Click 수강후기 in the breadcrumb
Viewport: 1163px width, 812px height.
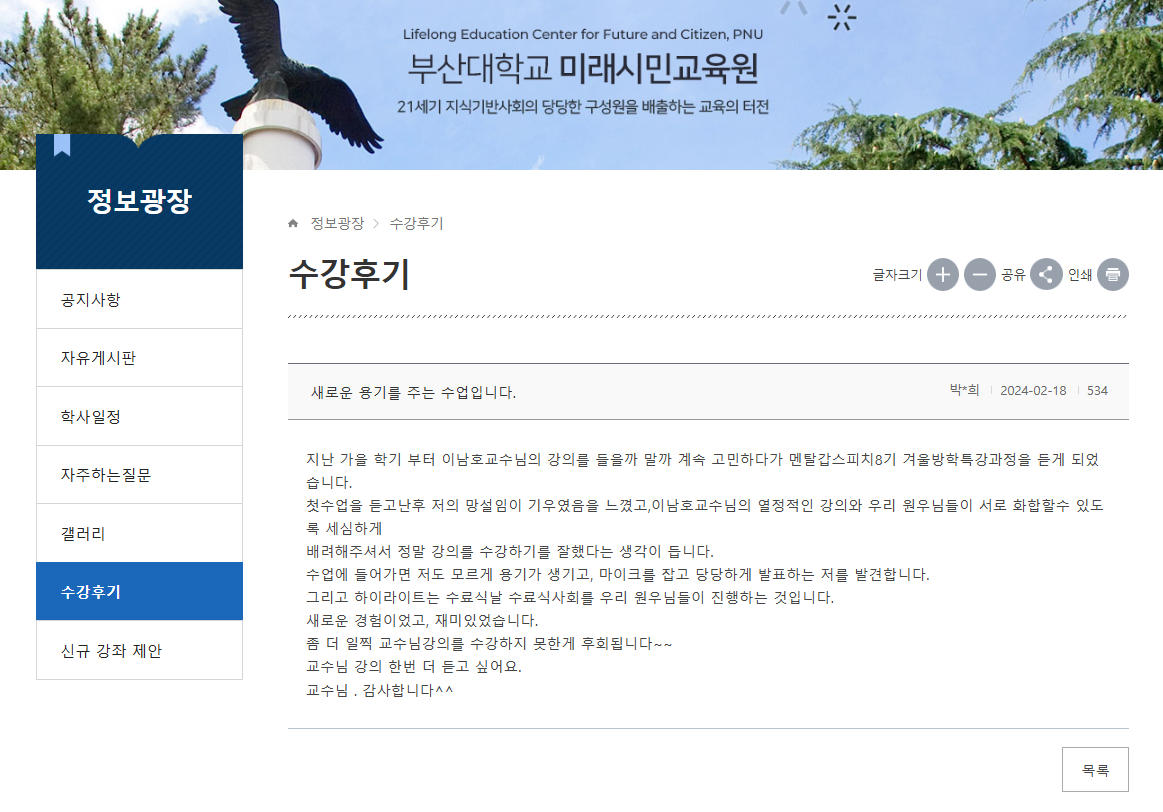pyautogui.click(x=416, y=223)
